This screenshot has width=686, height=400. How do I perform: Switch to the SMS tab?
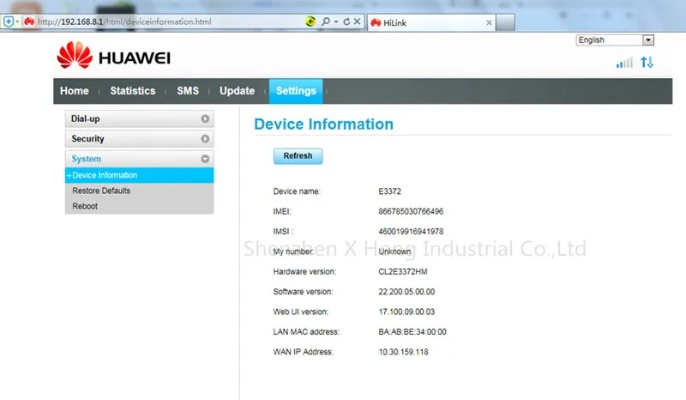click(188, 91)
